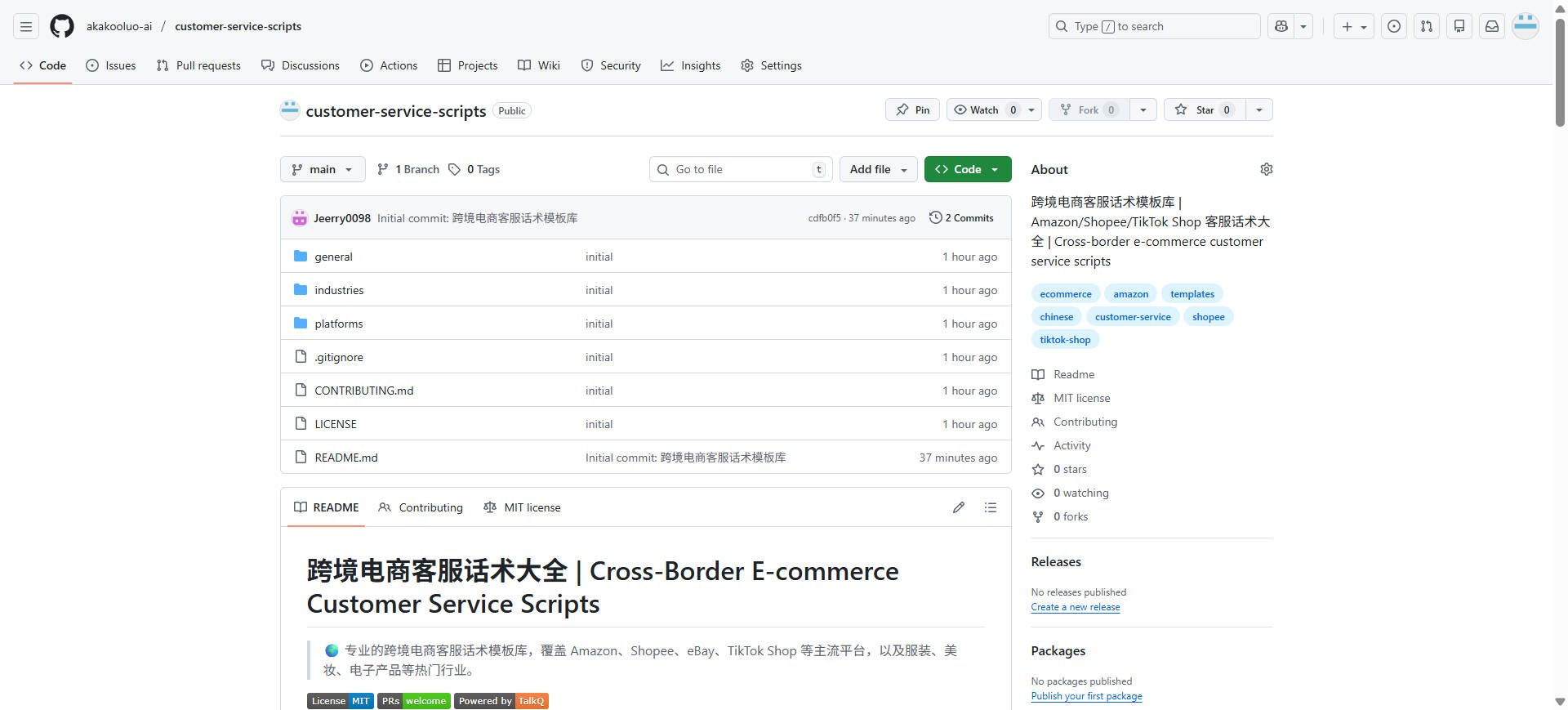Open the general folder
Viewport: 1568px width, 710px height.
[x=333, y=257]
